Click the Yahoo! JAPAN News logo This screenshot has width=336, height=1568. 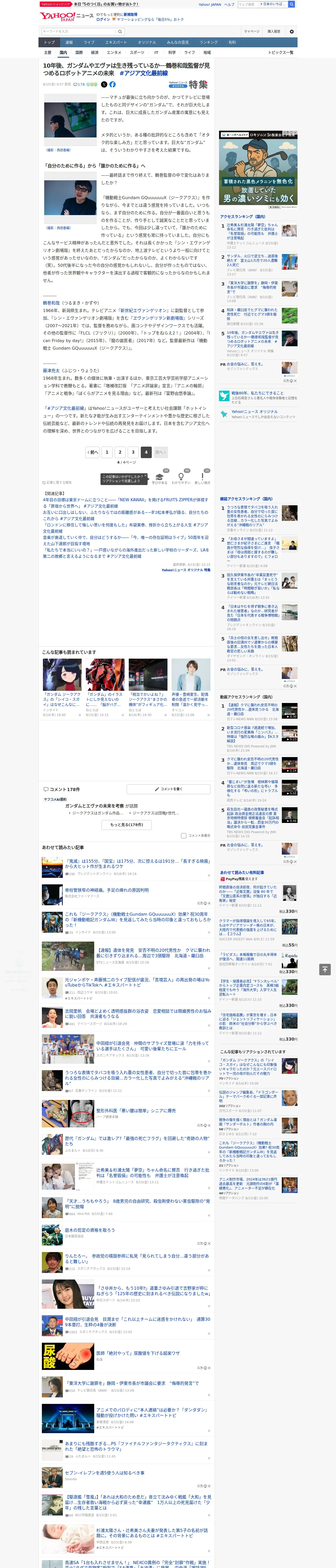tap(66, 16)
